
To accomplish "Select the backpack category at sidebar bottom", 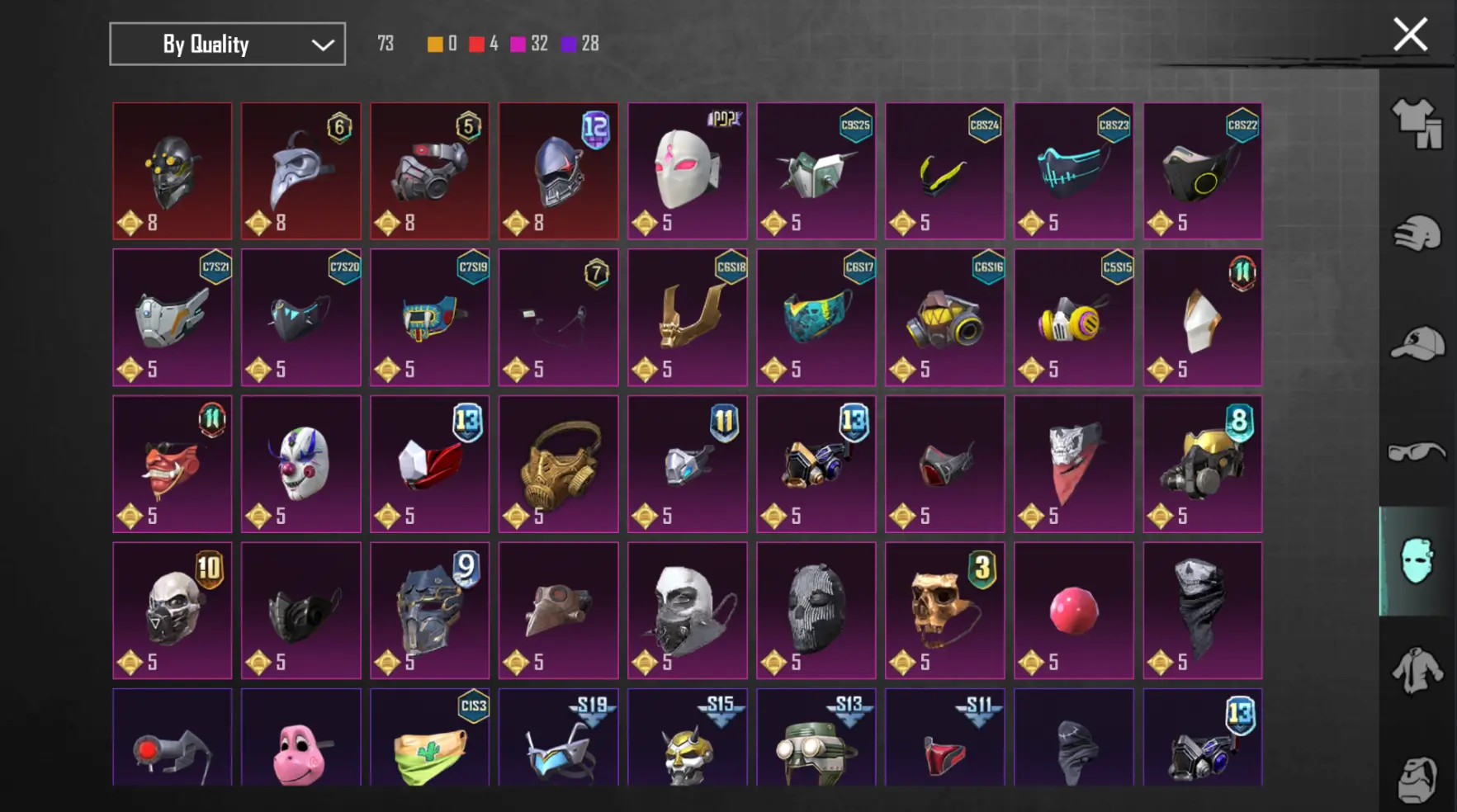I will coord(1417,779).
